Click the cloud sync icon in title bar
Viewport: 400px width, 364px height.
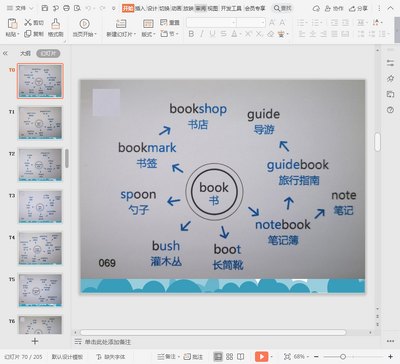tap(316, 8)
